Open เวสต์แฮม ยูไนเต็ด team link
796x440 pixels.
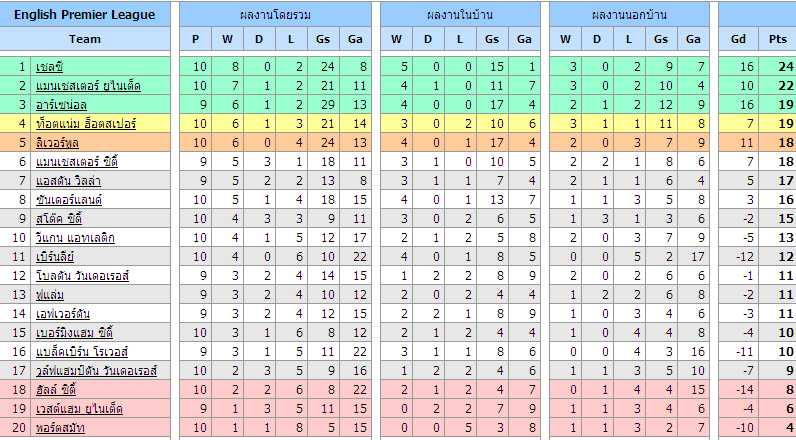(79, 409)
